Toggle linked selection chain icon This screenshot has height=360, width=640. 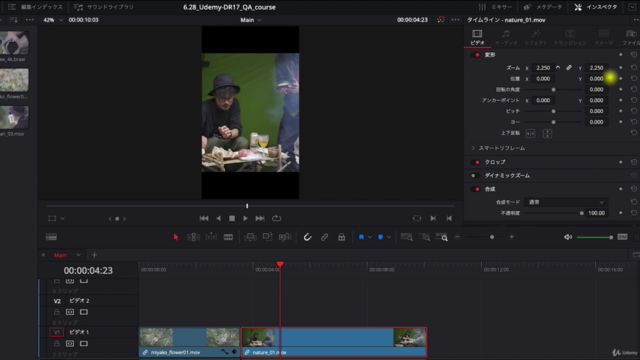(324, 237)
